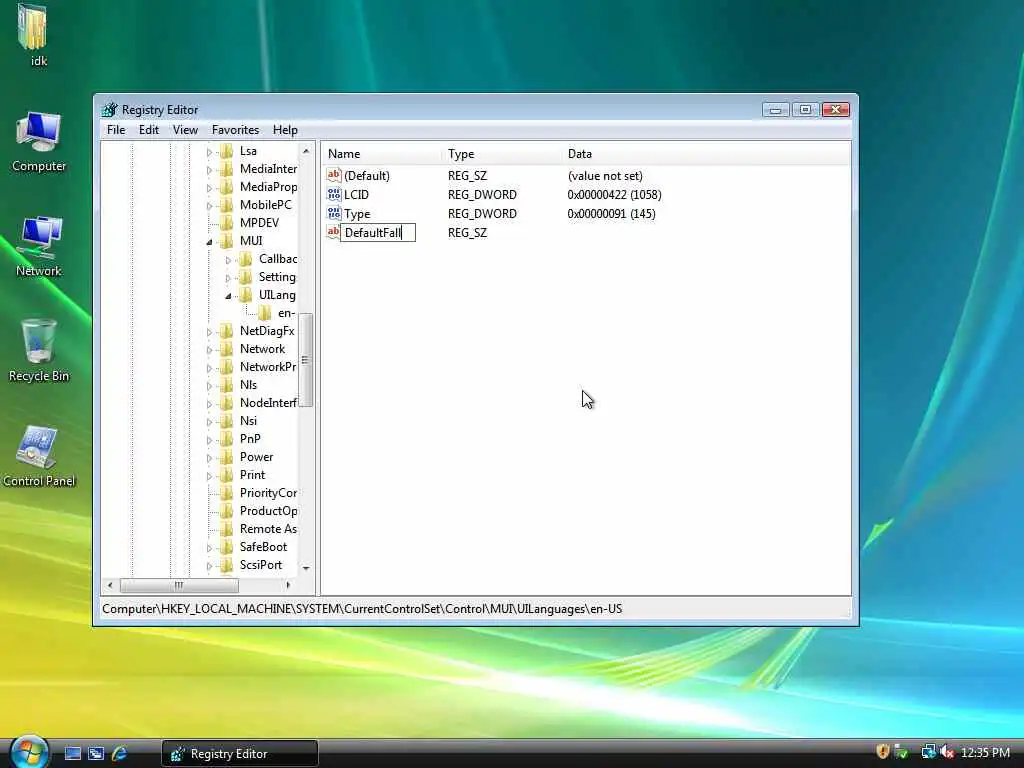Viewport: 1024px width, 768px height.
Task: Click the registry path in the status bar
Action: pos(362,609)
